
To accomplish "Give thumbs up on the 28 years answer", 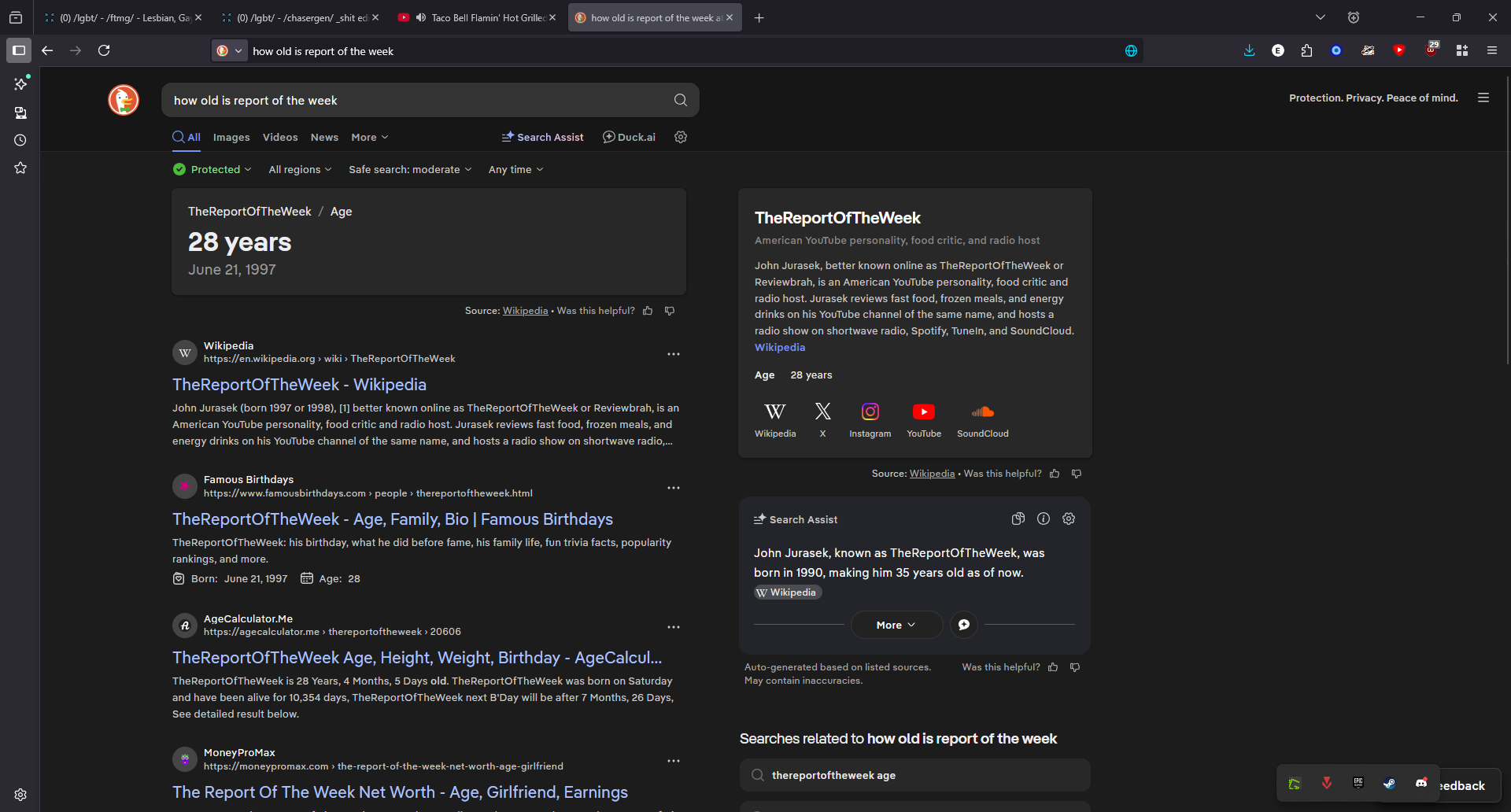I will [648, 311].
